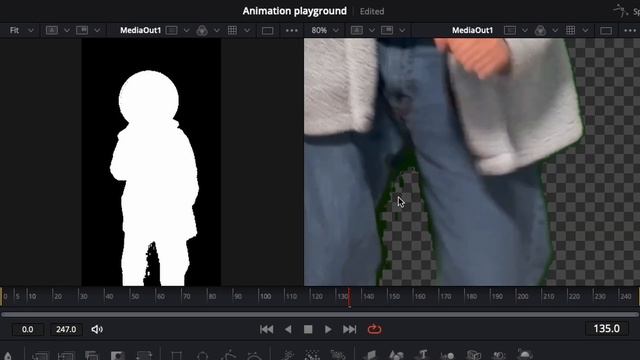Click the red playhead on the time ruler
This screenshot has width=640, height=360.
349,297
